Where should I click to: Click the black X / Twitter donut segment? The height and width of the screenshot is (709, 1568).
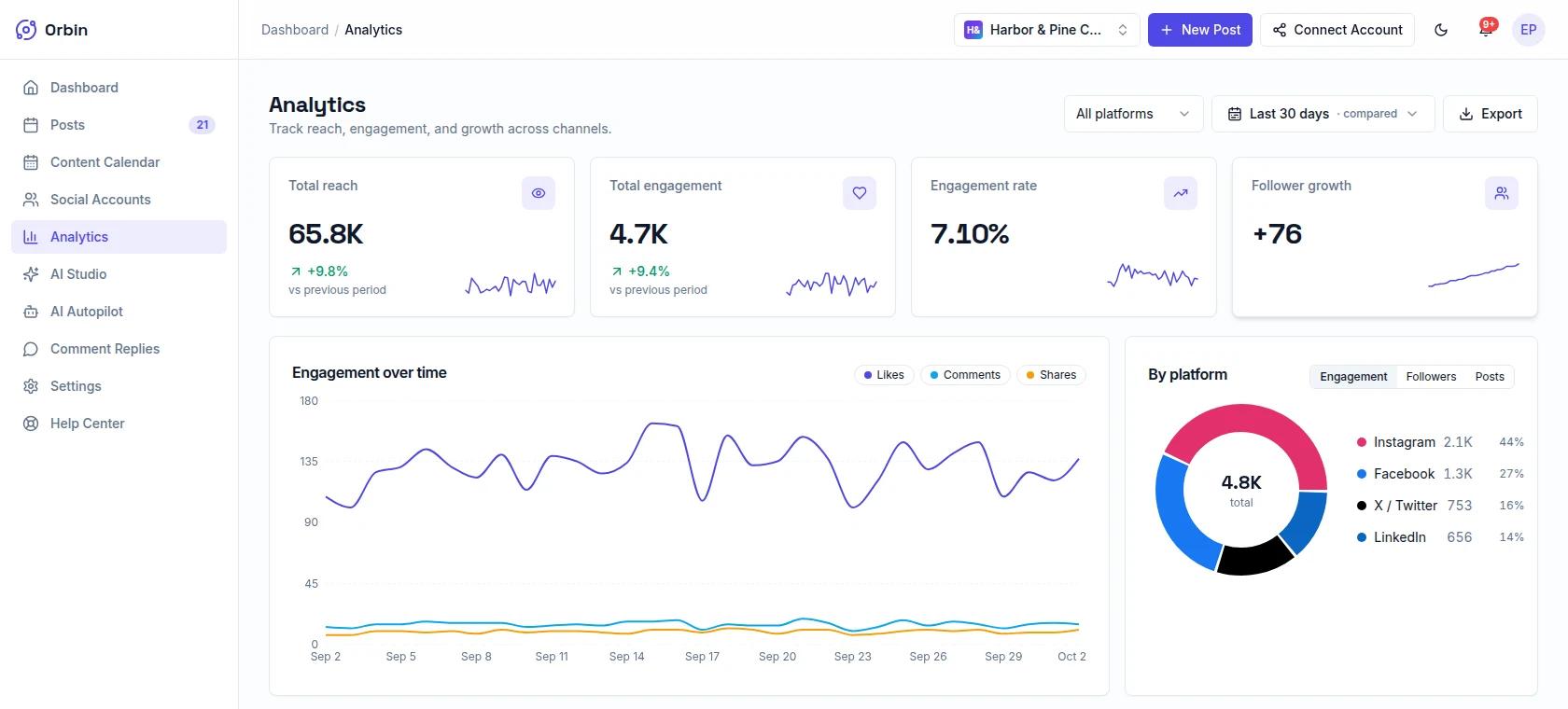point(1253,558)
